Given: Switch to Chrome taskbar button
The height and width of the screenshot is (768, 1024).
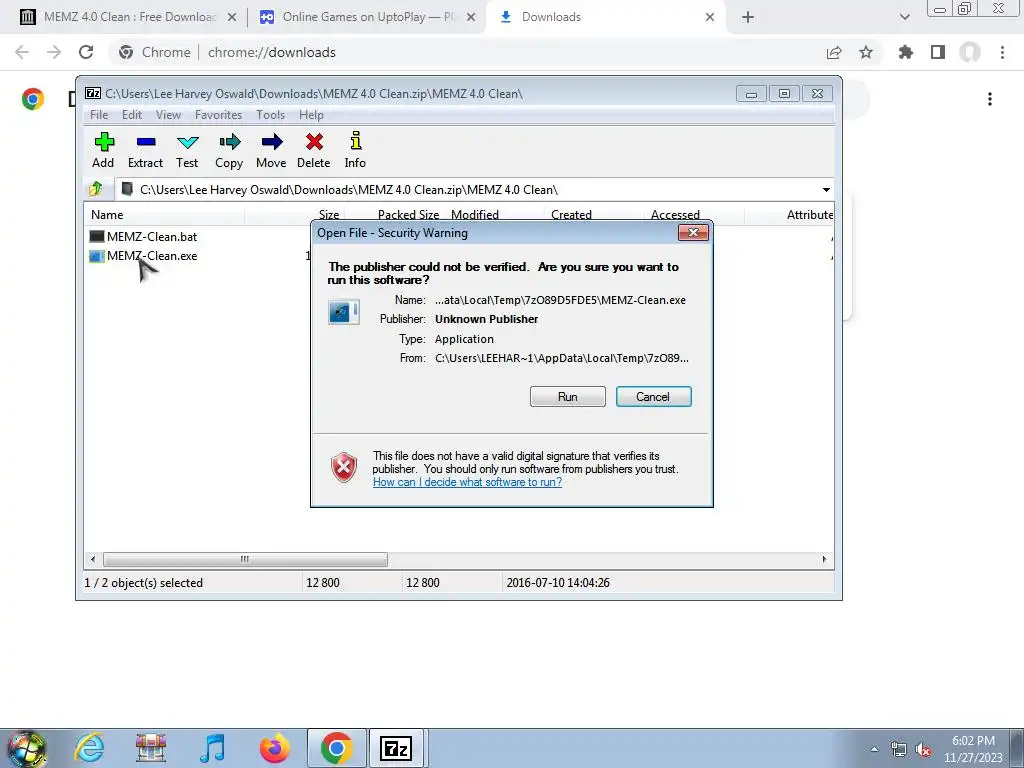Looking at the screenshot, I should click(x=336, y=748).
